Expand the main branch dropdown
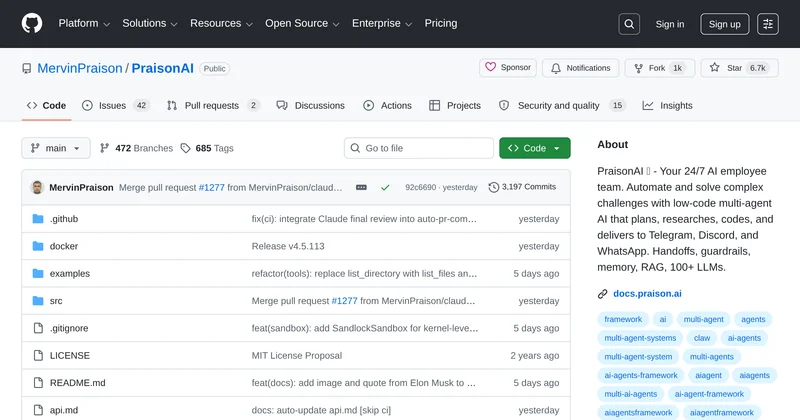 point(56,148)
